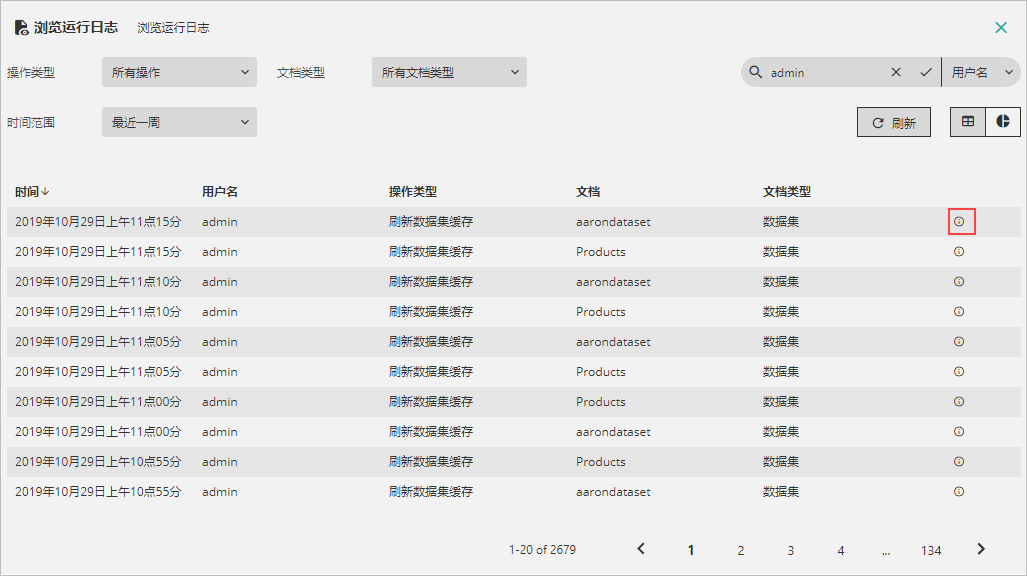
Task: Go to next page arrow
Action: click(981, 549)
